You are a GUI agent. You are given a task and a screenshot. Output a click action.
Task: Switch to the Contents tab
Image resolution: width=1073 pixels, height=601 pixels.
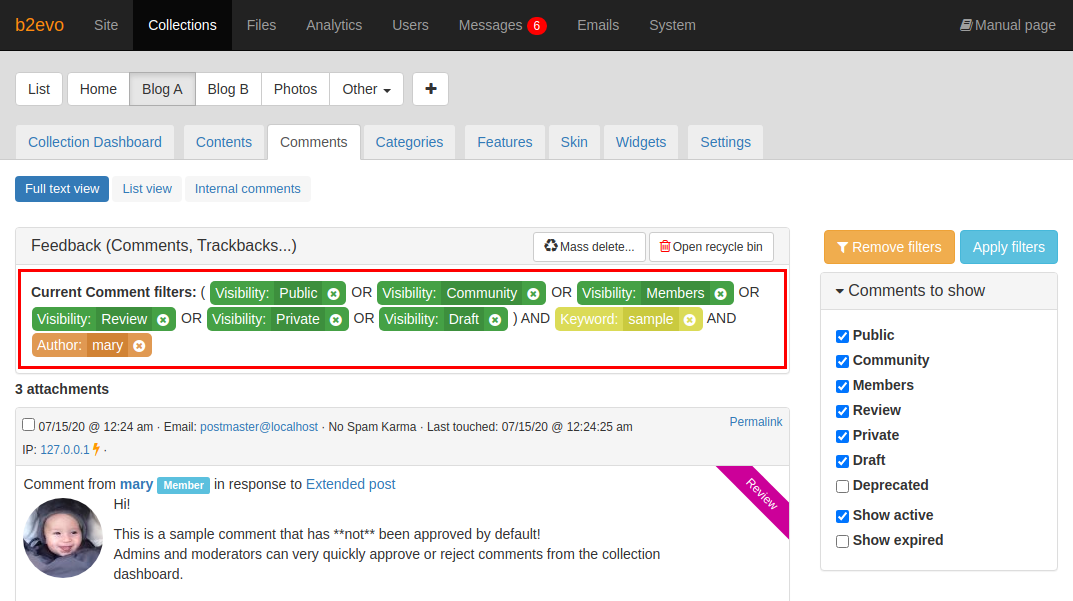pos(224,142)
